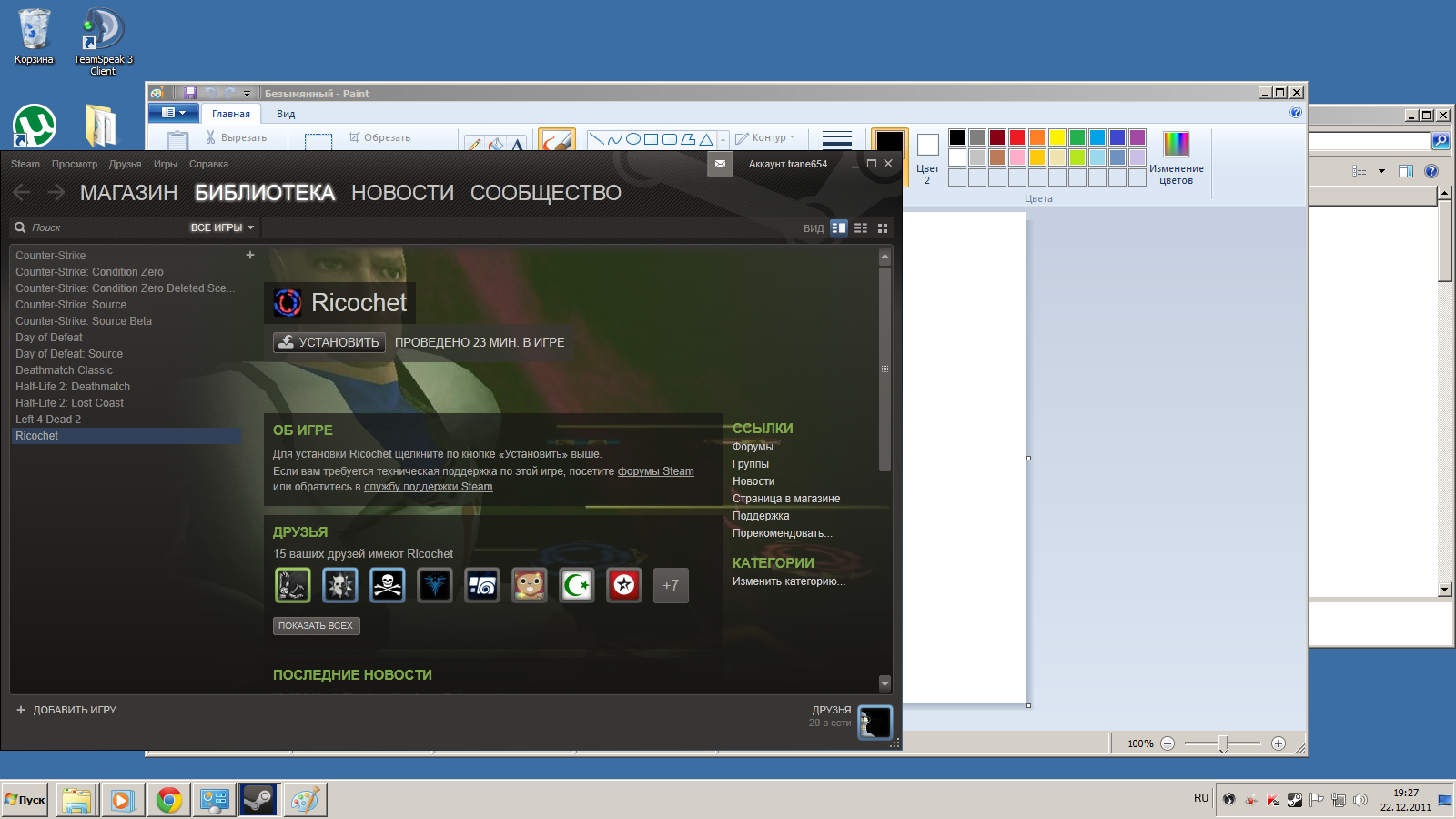Open crescent-moon friend avatar

tap(577, 585)
